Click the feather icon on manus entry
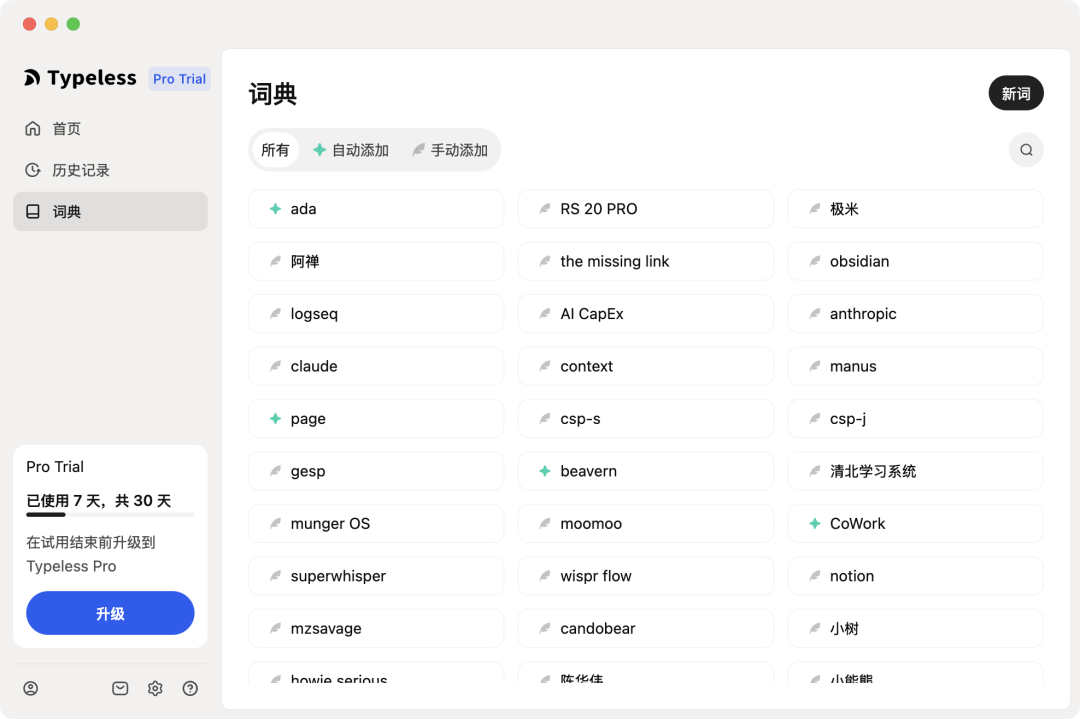 coord(815,366)
